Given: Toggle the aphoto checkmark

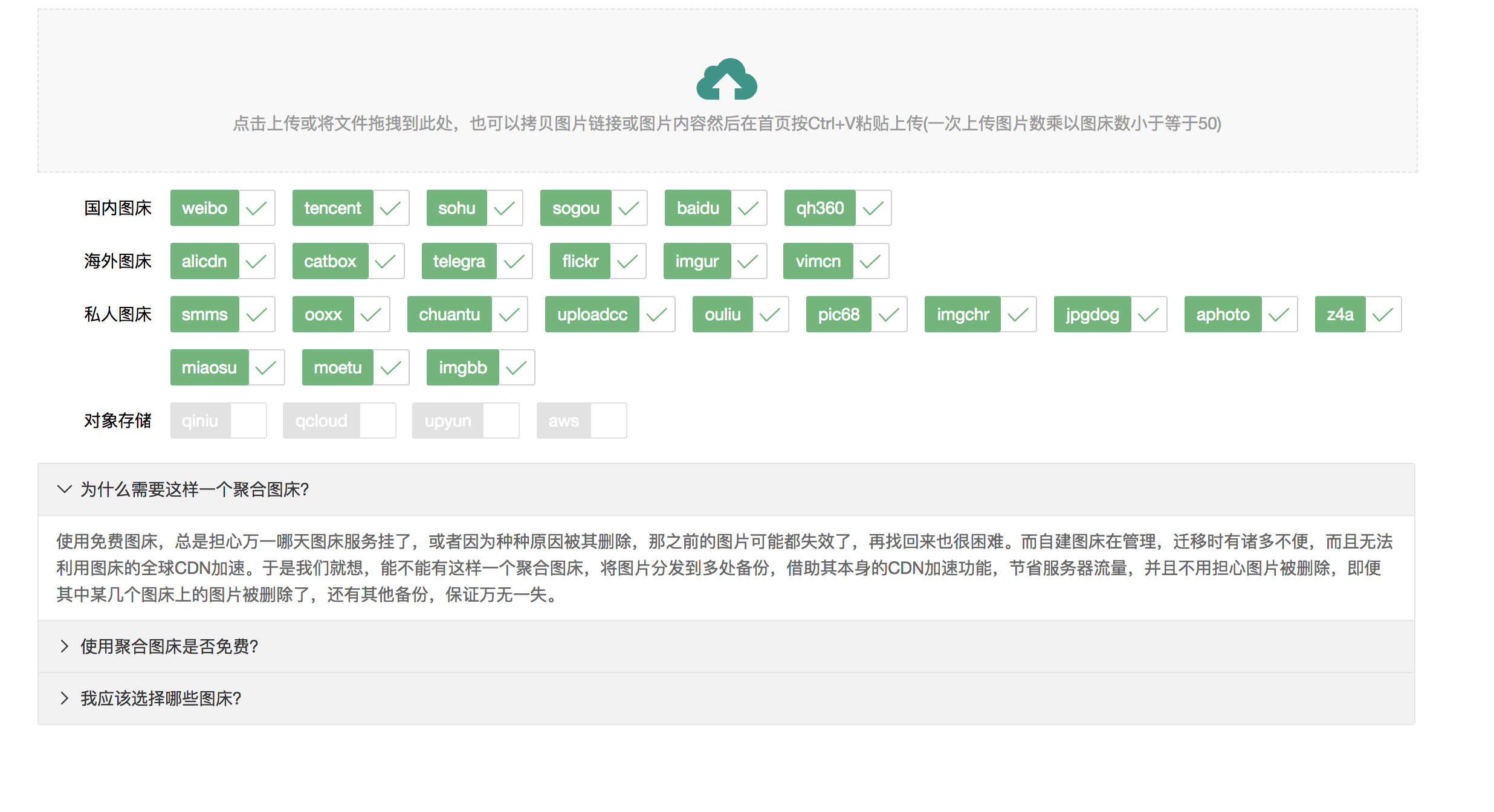Looking at the screenshot, I should click(1279, 314).
